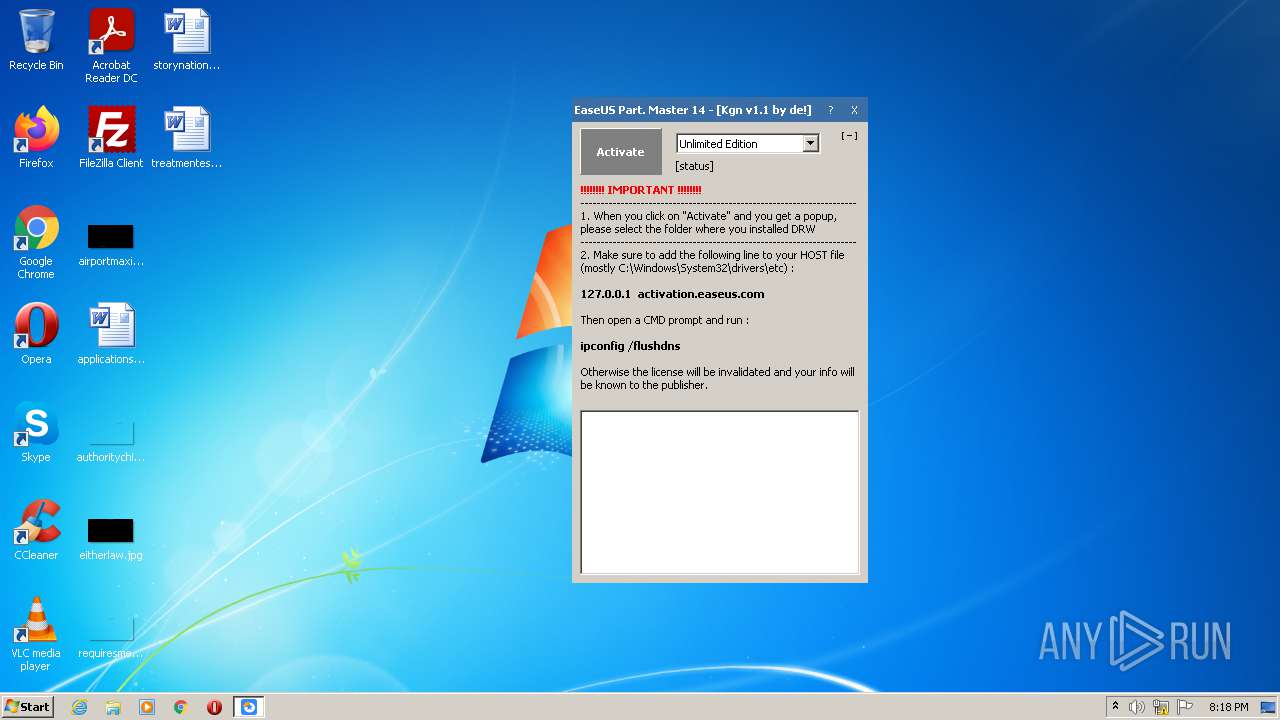
Task: Click the help question mark in title bar
Action: tap(830, 110)
